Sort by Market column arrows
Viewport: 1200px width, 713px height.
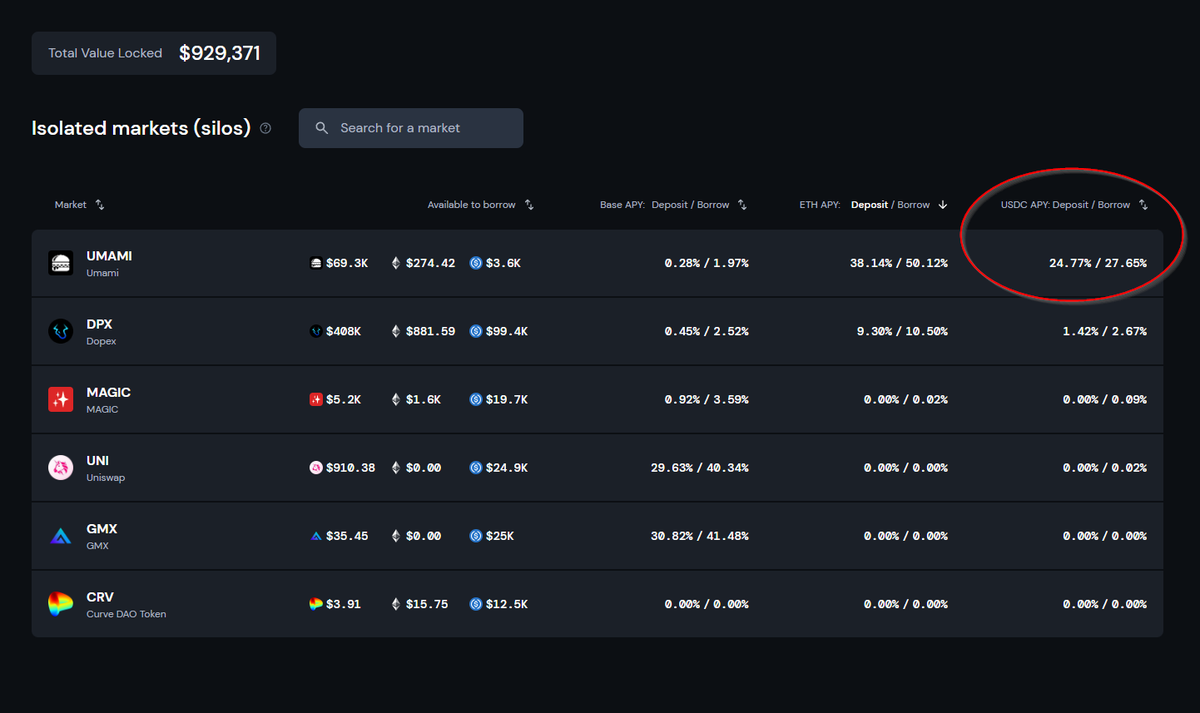pos(100,205)
